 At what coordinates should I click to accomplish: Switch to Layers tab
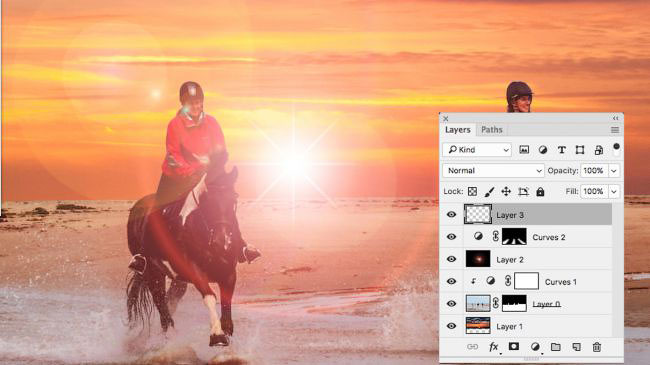tap(458, 130)
